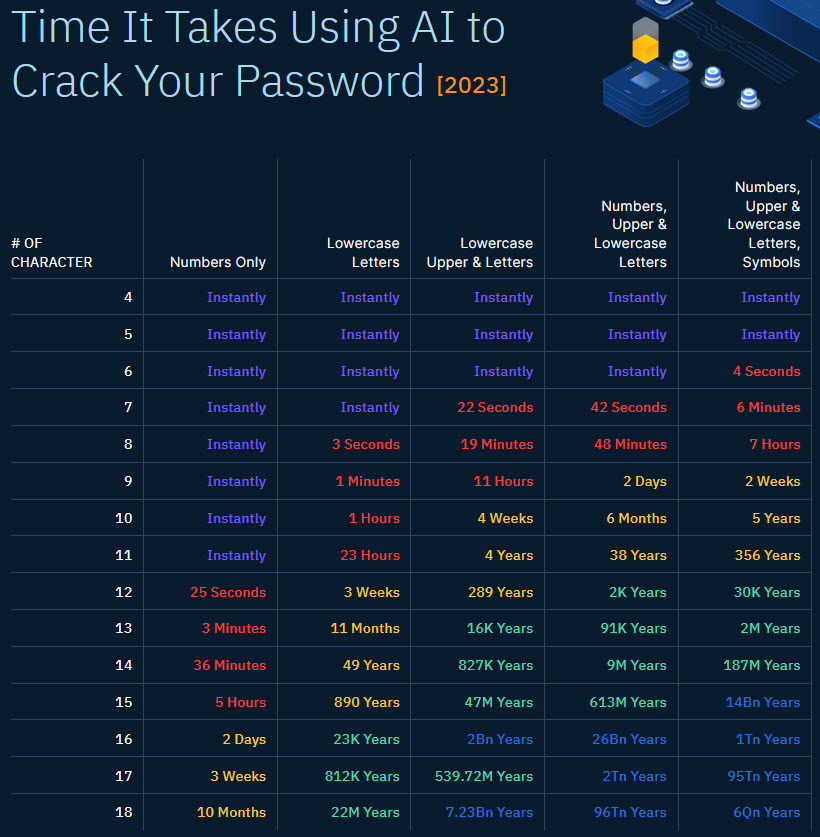Select the "187M Years" cell
Viewport: 820px width, 837px height.
[762, 665]
